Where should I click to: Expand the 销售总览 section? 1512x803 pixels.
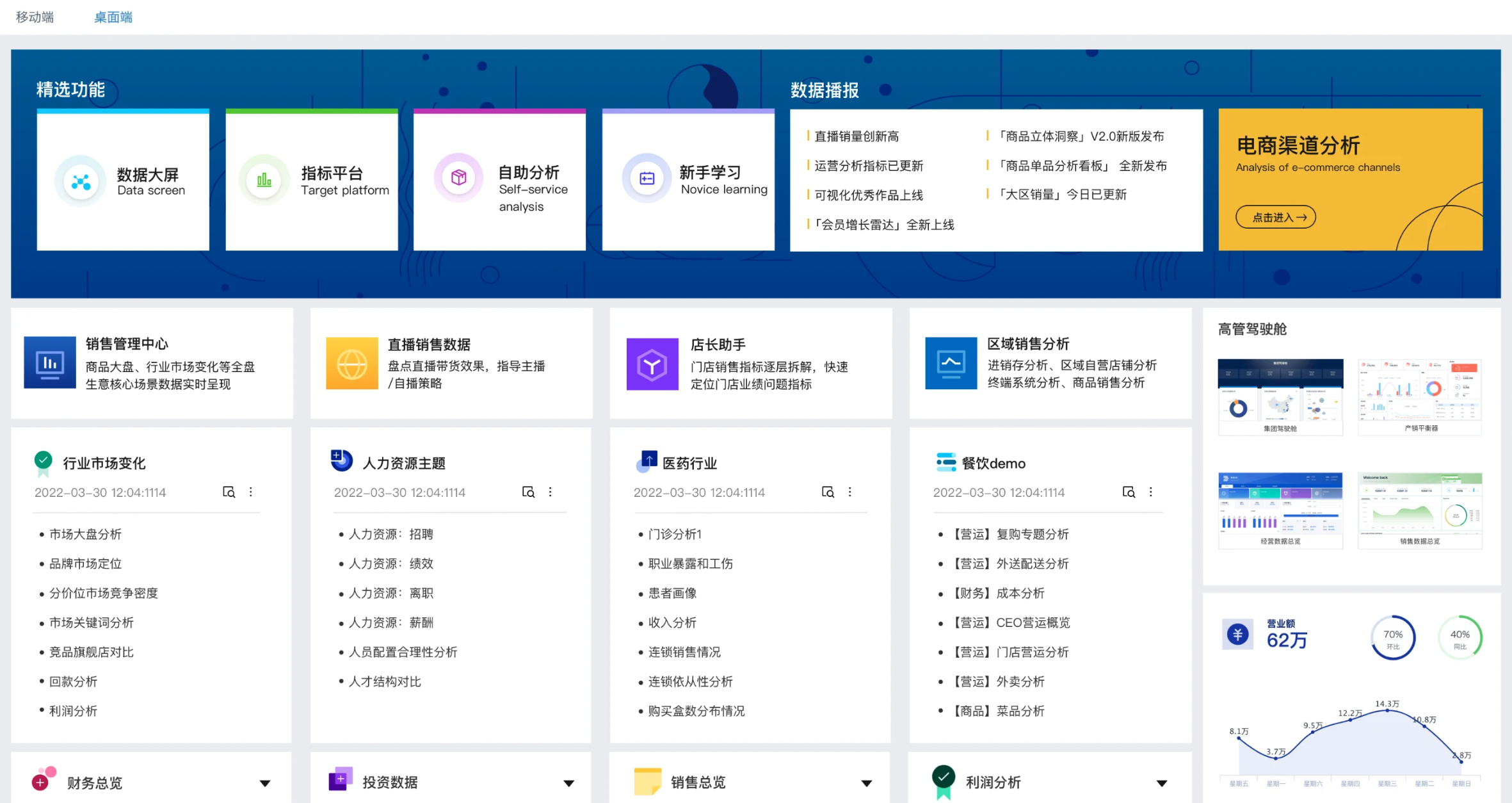[x=867, y=783]
